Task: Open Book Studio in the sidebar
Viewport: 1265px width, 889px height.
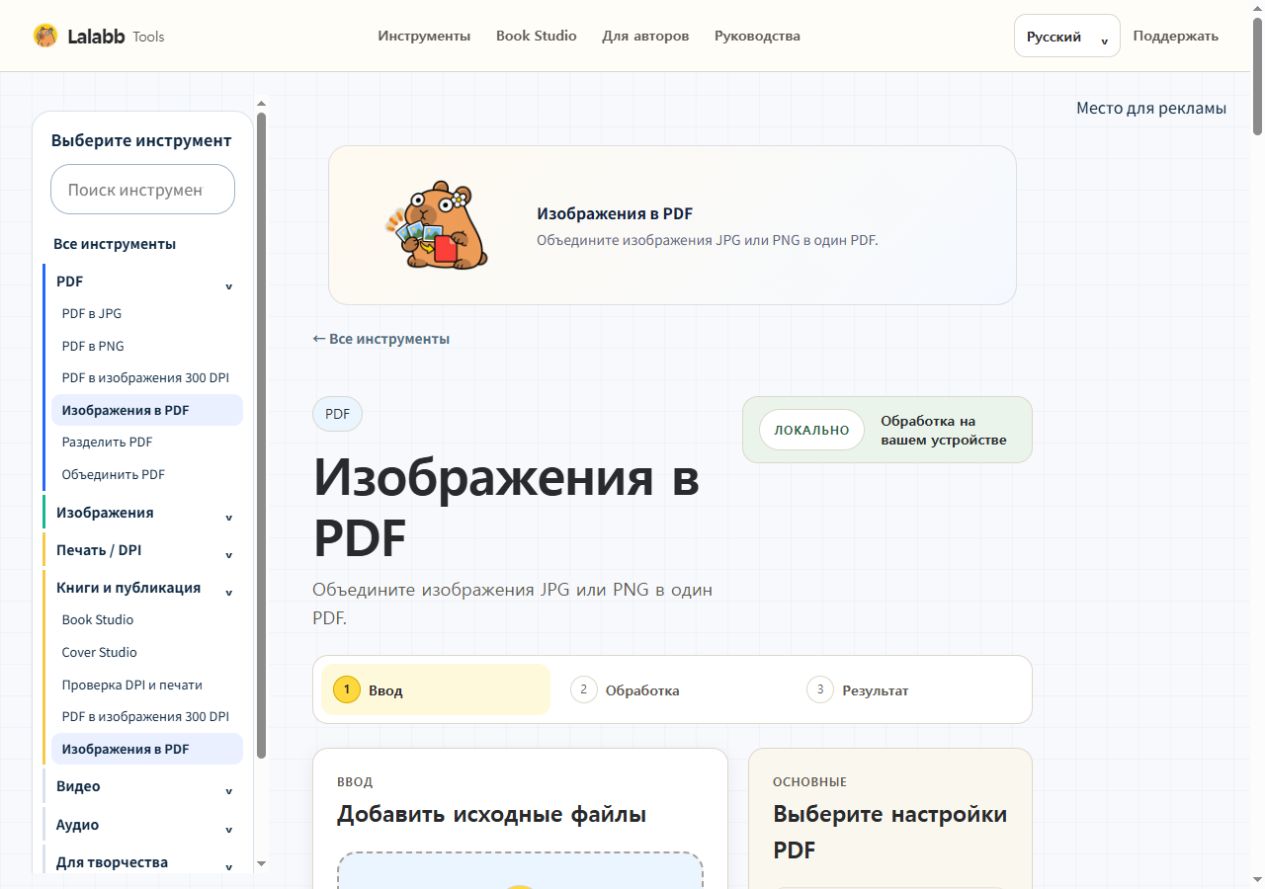Action: coord(98,620)
